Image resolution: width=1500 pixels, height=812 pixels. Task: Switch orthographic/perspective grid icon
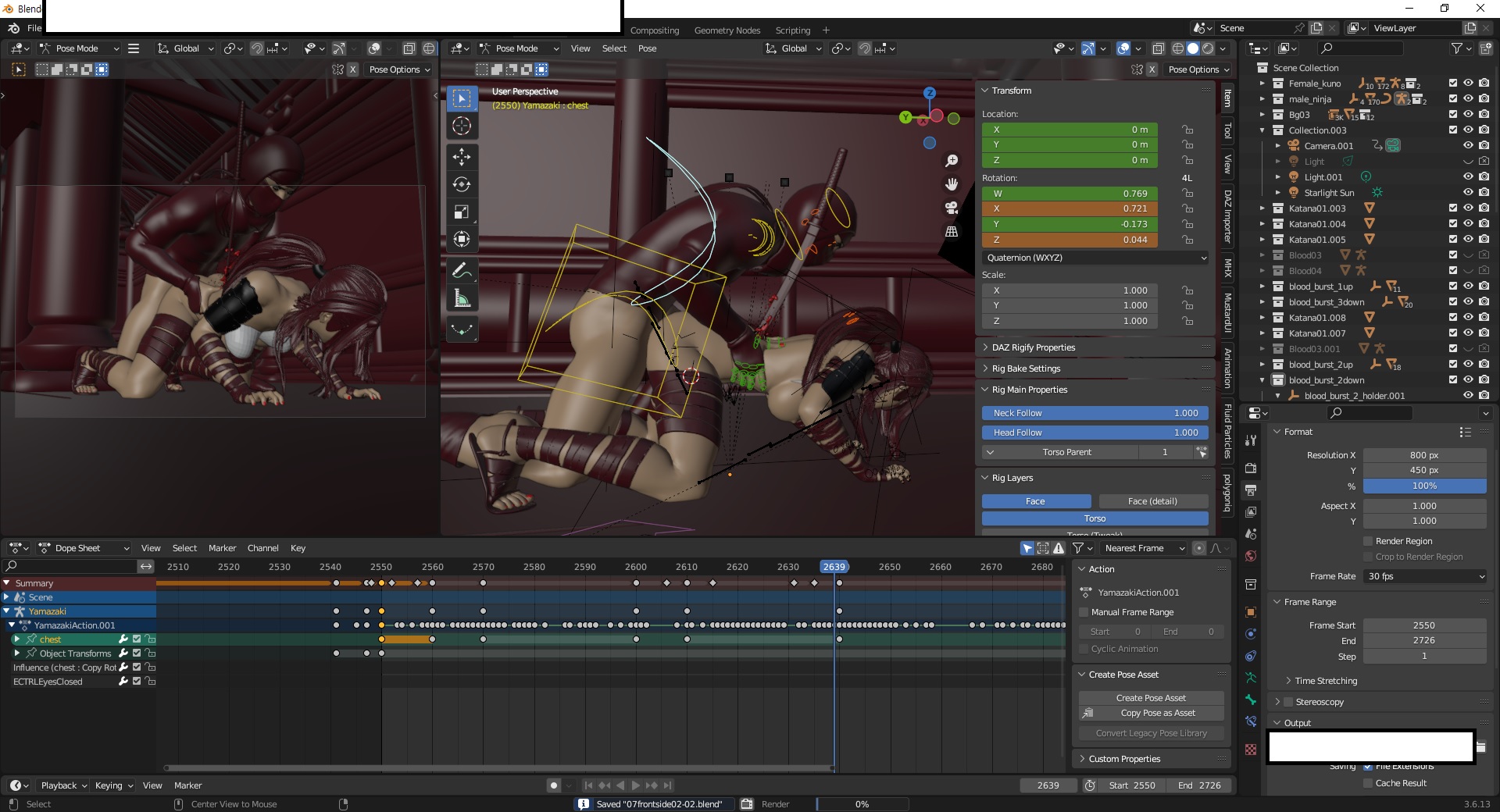click(x=952, y=231)
